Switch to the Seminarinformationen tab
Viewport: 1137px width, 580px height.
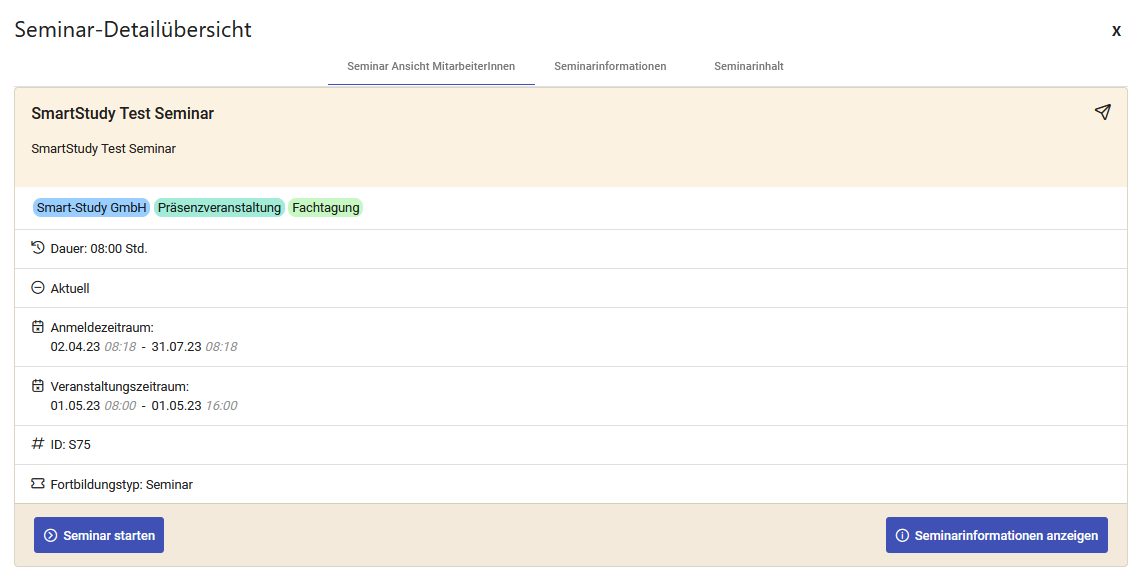[x=610, y=66]
